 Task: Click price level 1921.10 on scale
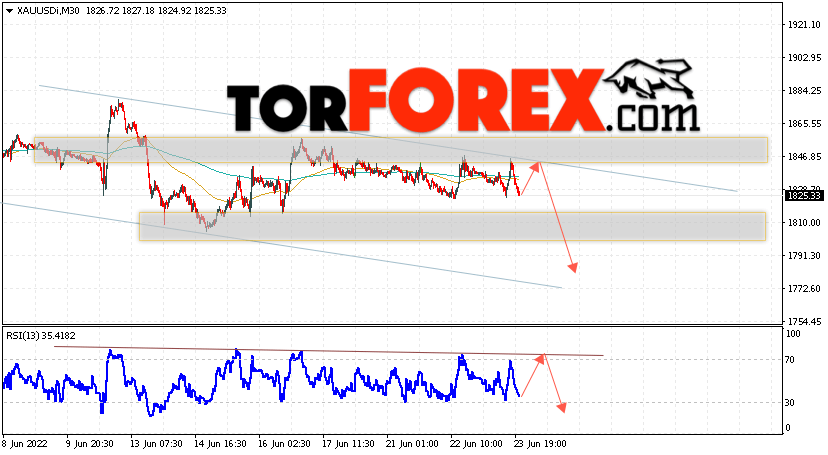tap(804, 25)
